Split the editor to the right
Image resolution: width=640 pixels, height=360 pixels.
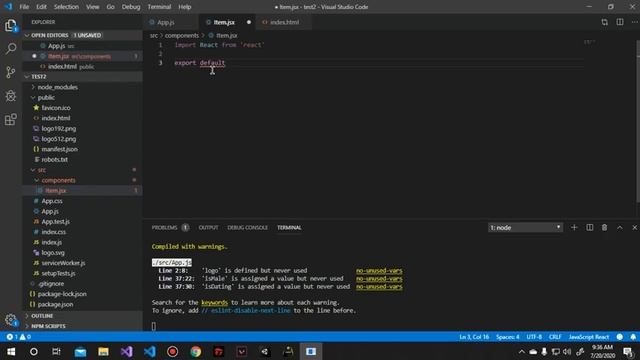(620, 22)
